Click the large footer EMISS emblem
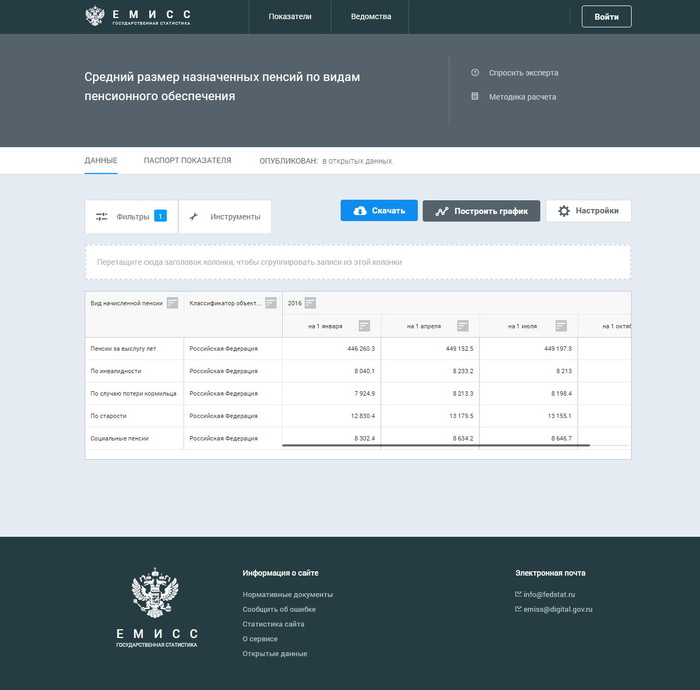The height and width of the screenshot is (690, 700). (x=155, y=593)
